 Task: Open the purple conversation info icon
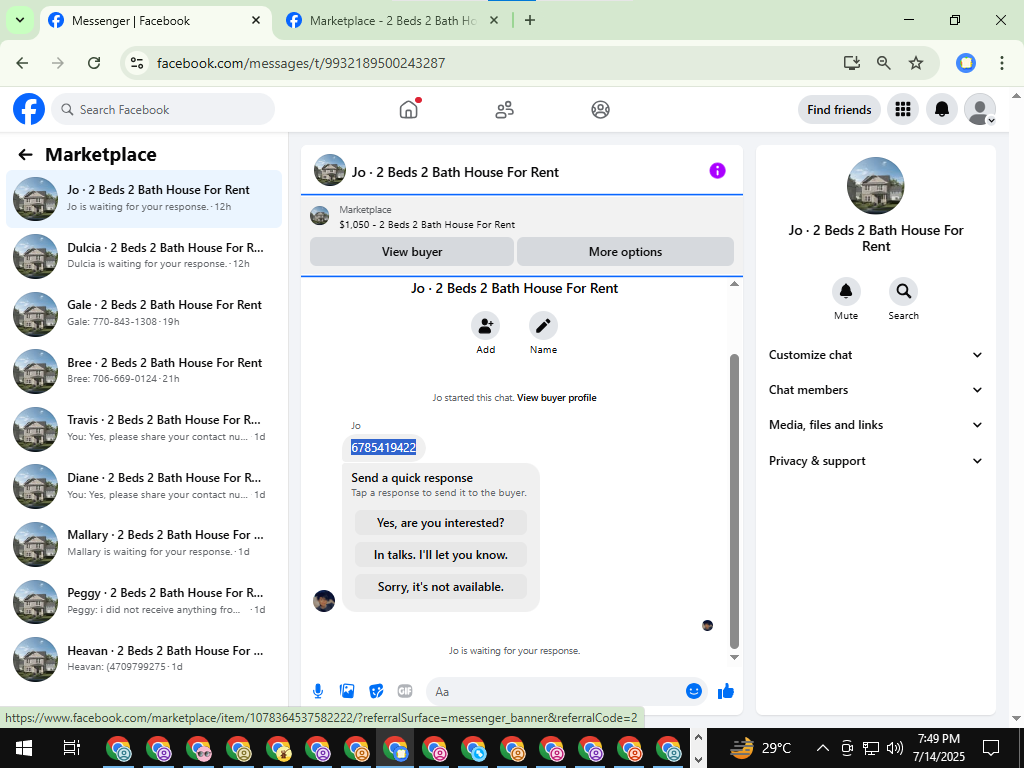point(717,170)
